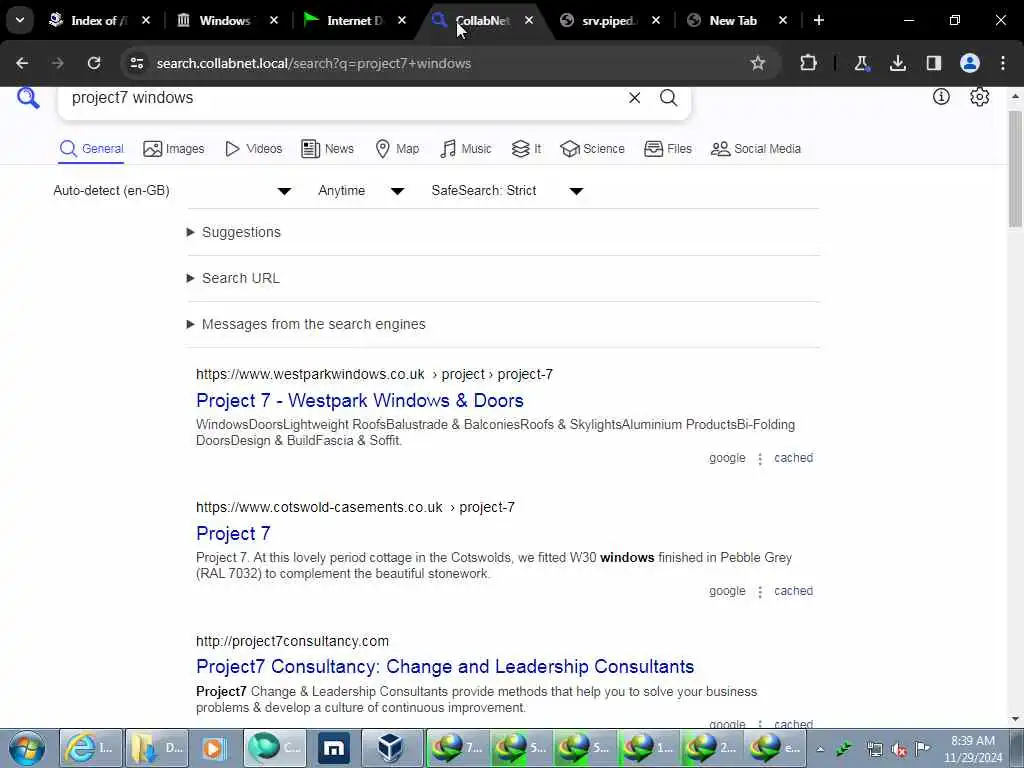Open Internet Explorer in taskbar
The width and height of the screenshot is (1024, 768).
coord(91,748)
